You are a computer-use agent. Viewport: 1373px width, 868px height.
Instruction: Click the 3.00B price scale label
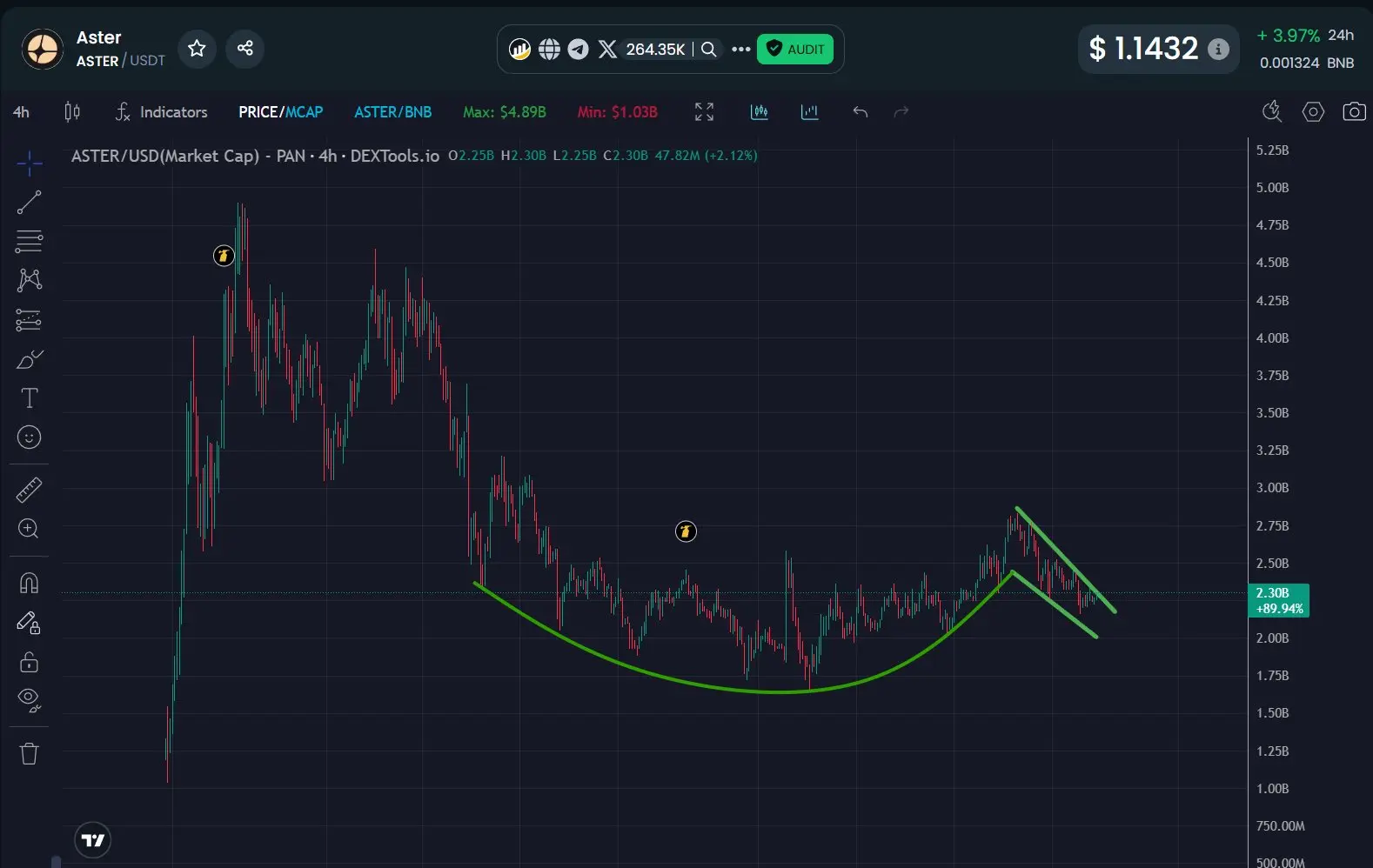coord(1272,488)
